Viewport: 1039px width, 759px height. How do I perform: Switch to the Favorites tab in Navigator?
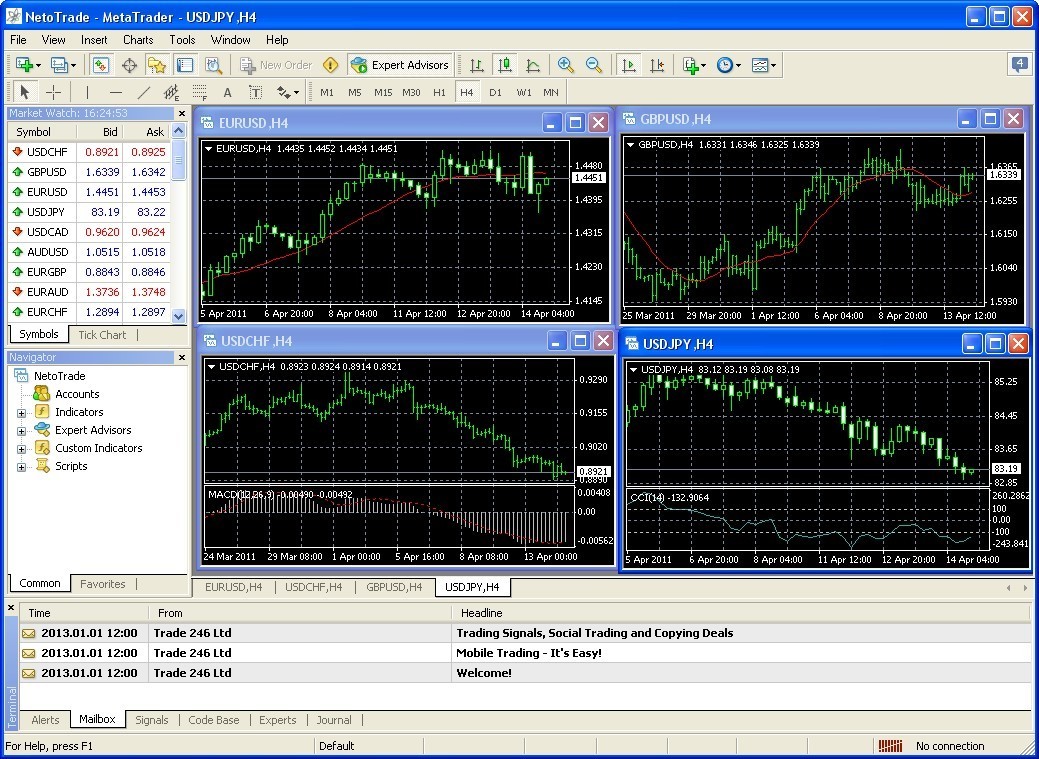click(103, 584)
